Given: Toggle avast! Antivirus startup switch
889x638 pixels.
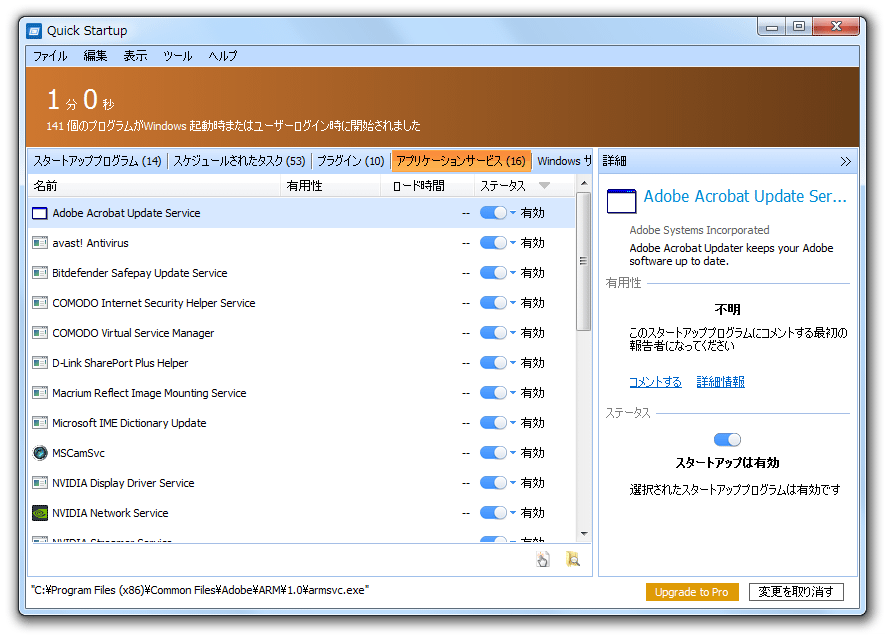Looking at the screenshot, I should tap(493, 243).
